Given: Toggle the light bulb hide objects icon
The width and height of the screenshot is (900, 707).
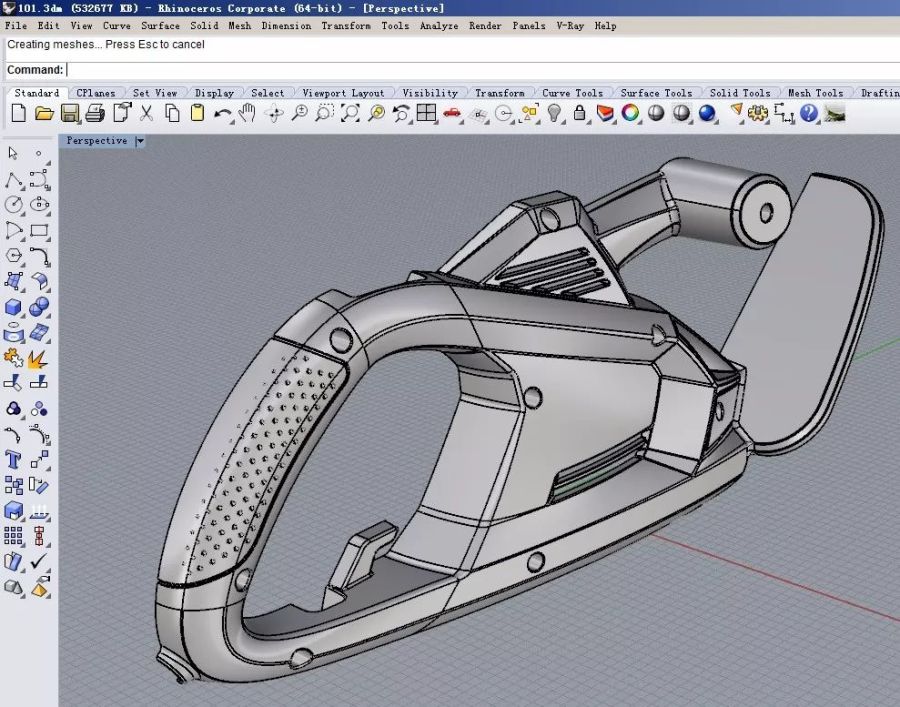Looking at the screenshot, I should point(553,113).
